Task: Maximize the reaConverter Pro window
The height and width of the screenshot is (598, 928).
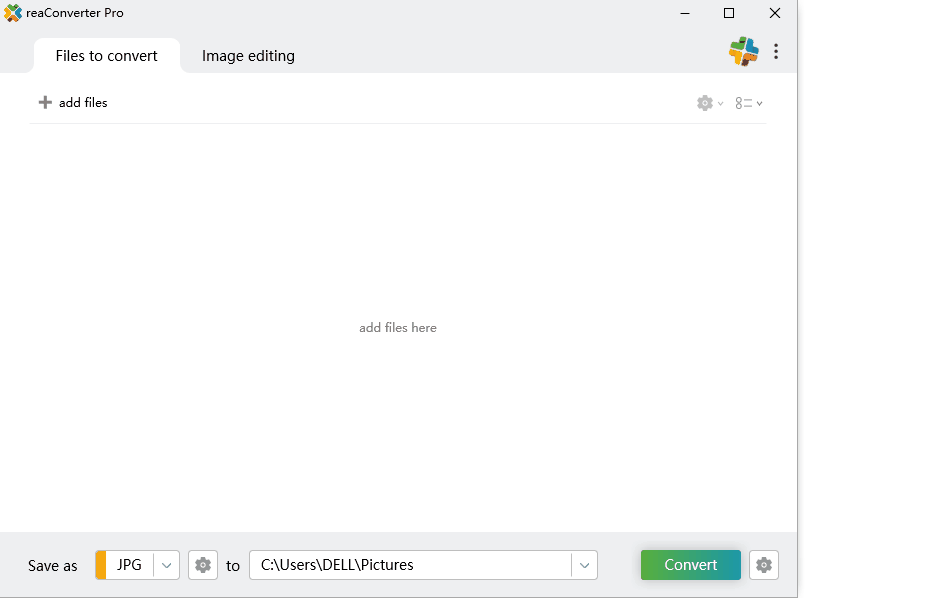Action: 729,13
